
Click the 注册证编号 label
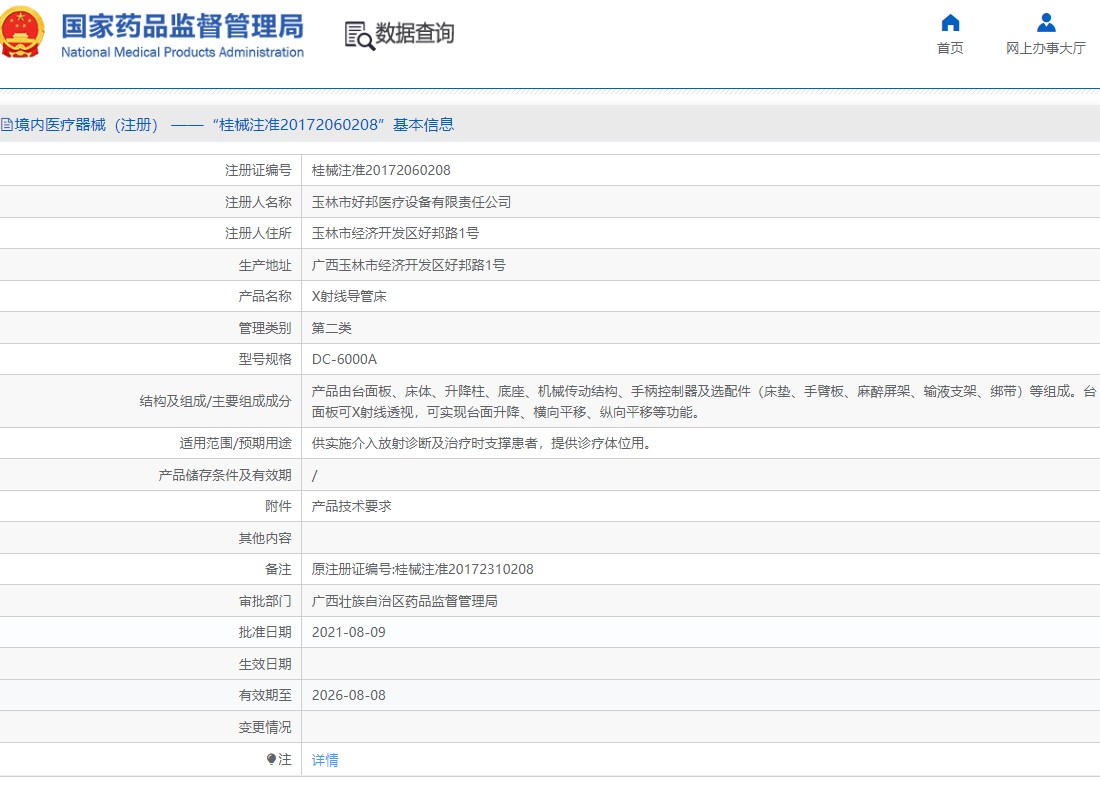(258, 170)
